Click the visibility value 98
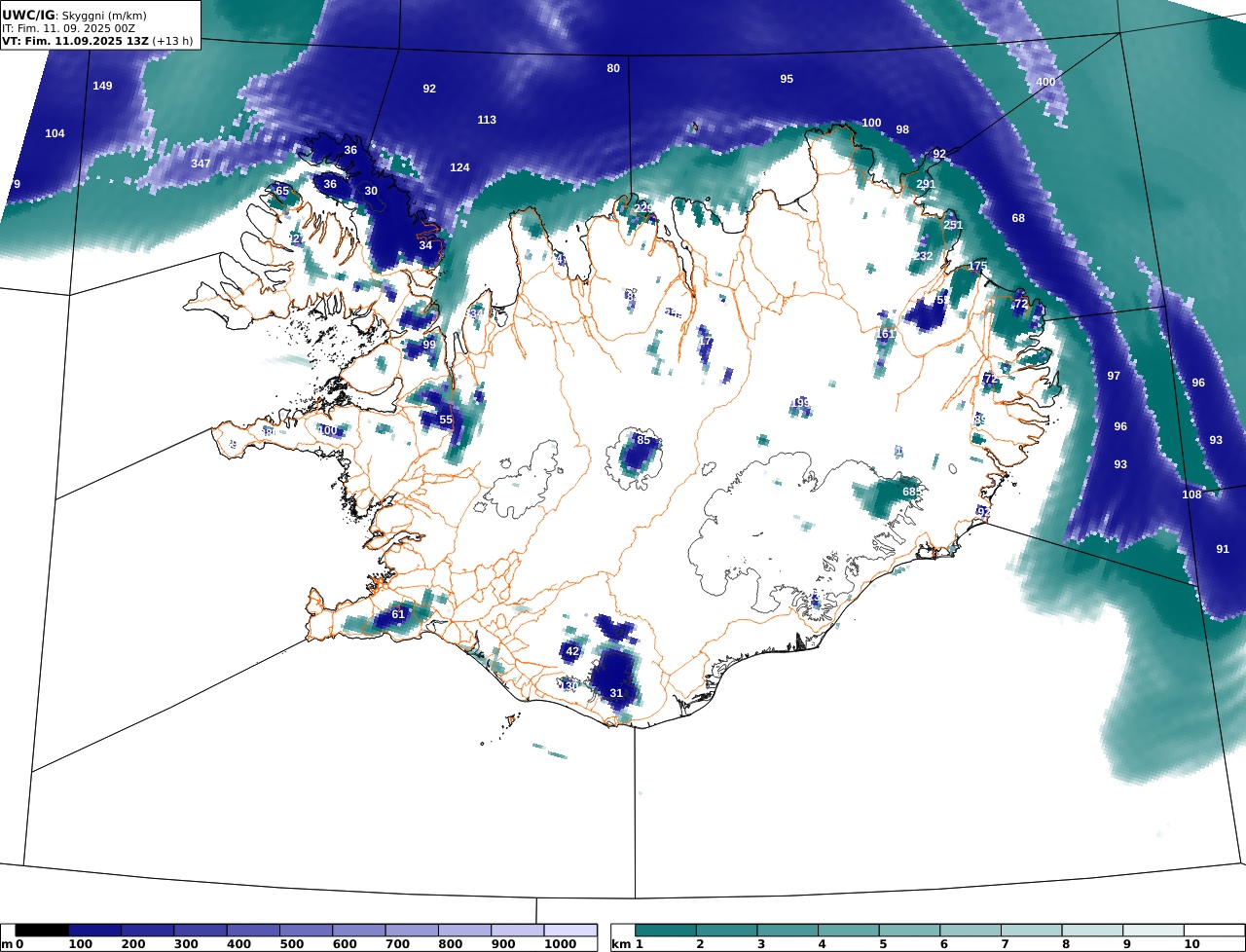1246x952 pixels. [x=902, y=129]
